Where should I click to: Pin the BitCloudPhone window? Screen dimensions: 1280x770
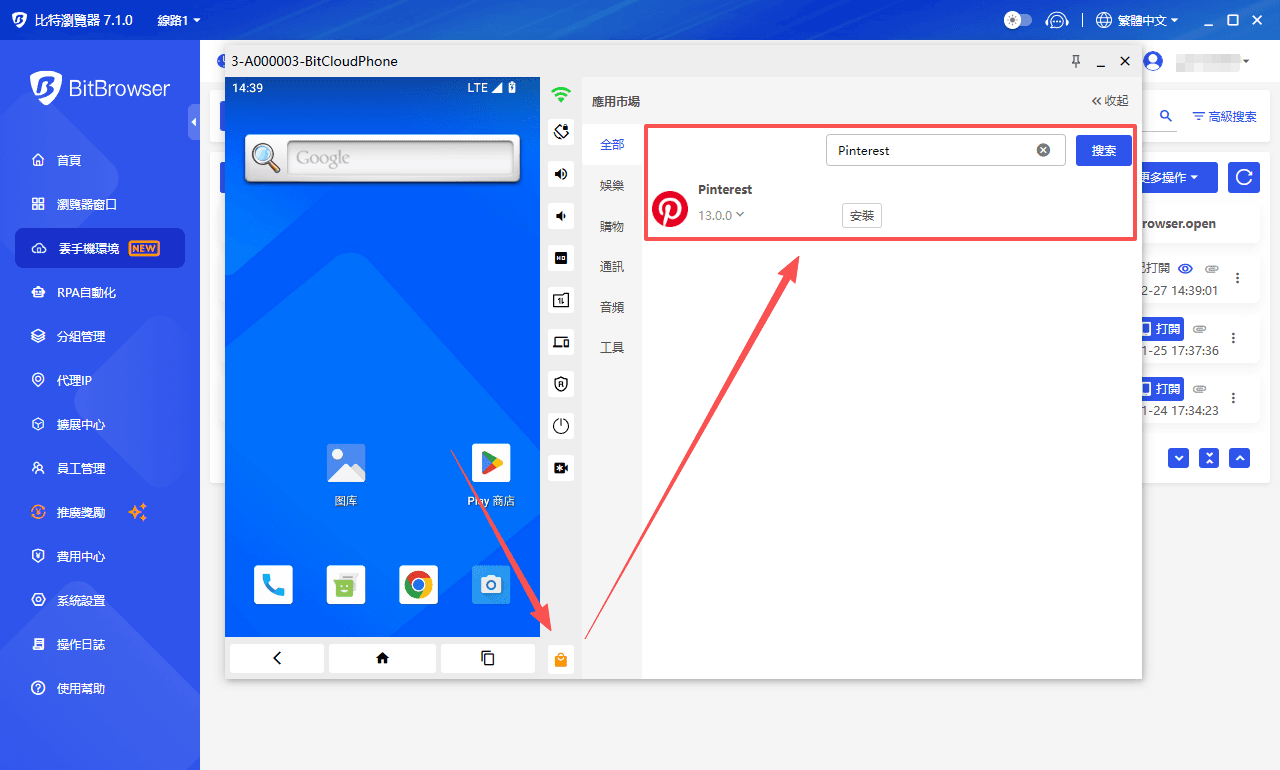point(1076,61)
